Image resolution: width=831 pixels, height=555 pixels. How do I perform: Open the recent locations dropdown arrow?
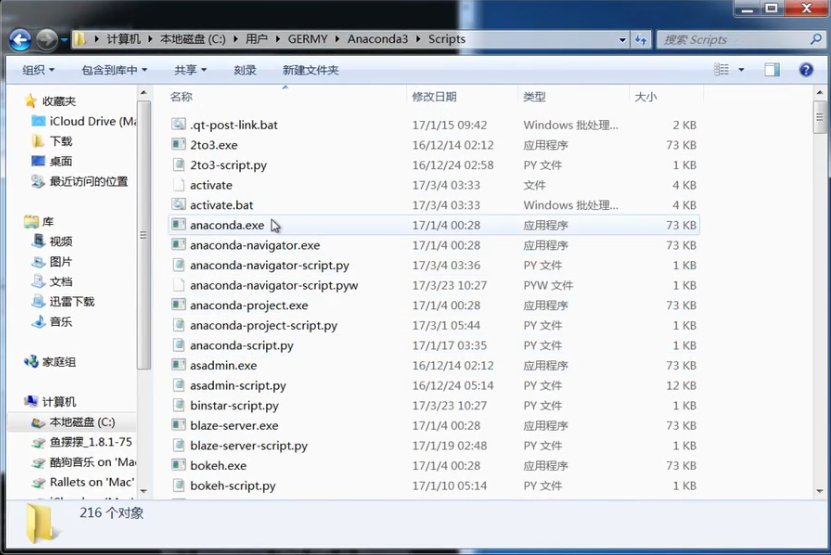pyautogui.click(x=64, y=40)
